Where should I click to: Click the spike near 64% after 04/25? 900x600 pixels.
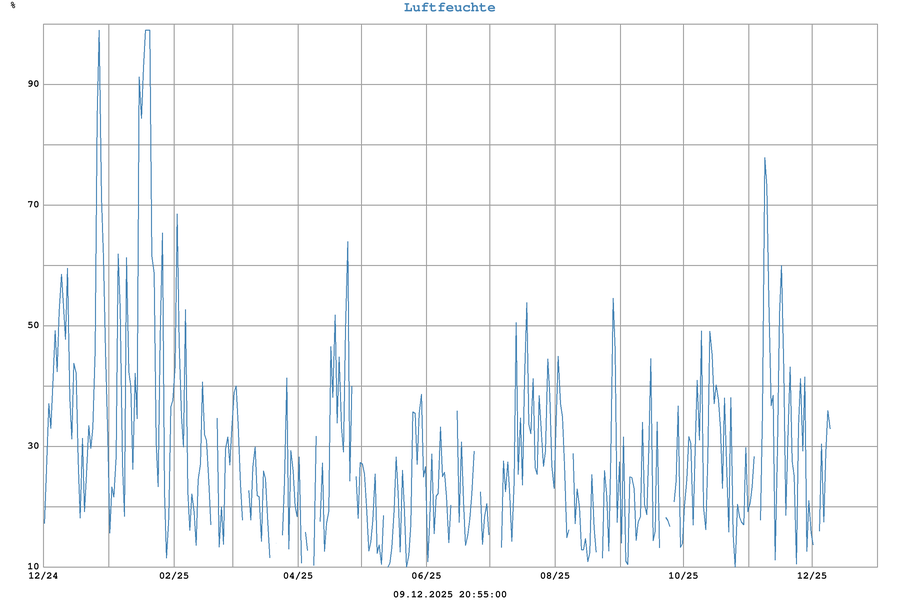tap(348, 242)
